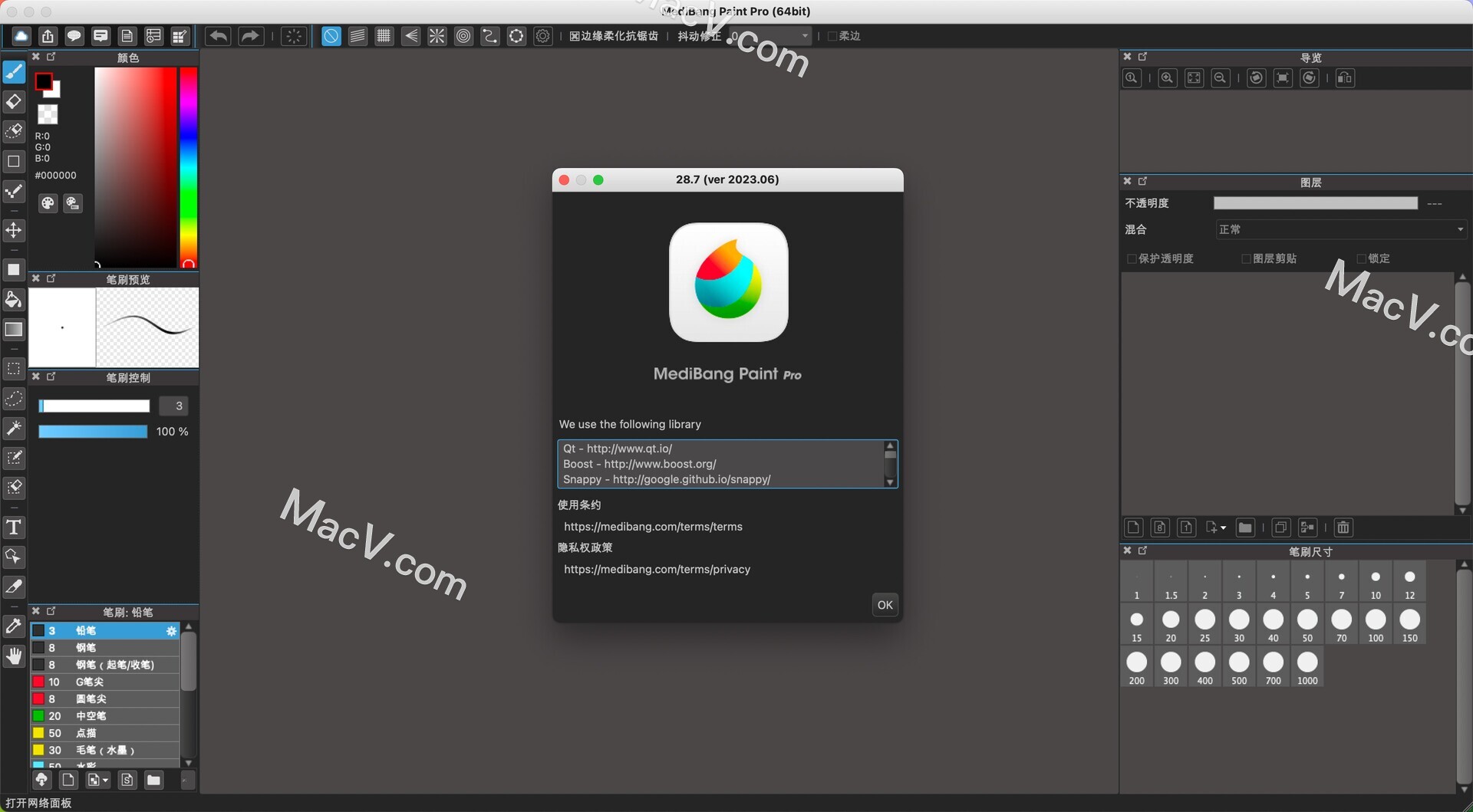Click fit-to-window icon in Navigator
The height and width of the screenshot is (812, 1473).
tap(1195, 78)
